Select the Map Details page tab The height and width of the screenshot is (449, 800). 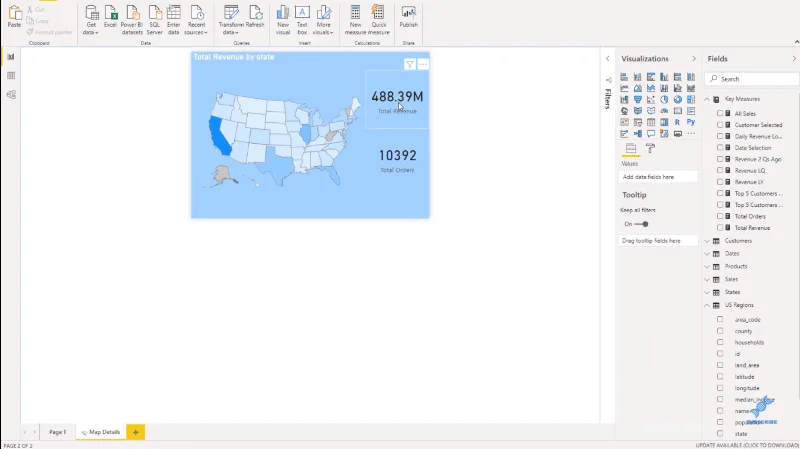pyautogui.click(x=101, y=432)
